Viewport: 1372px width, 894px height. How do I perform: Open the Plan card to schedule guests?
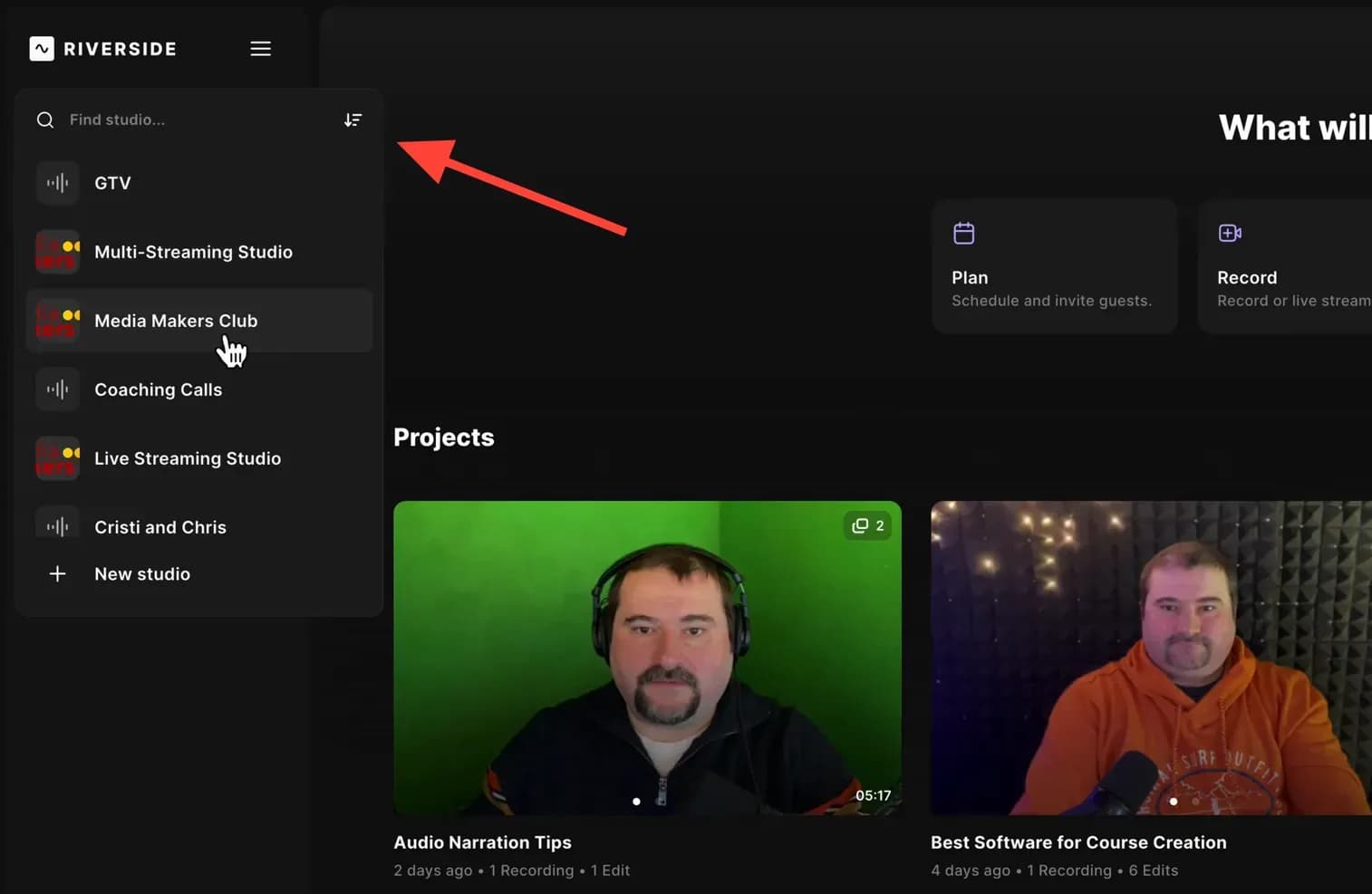[x=1055, y=266]
